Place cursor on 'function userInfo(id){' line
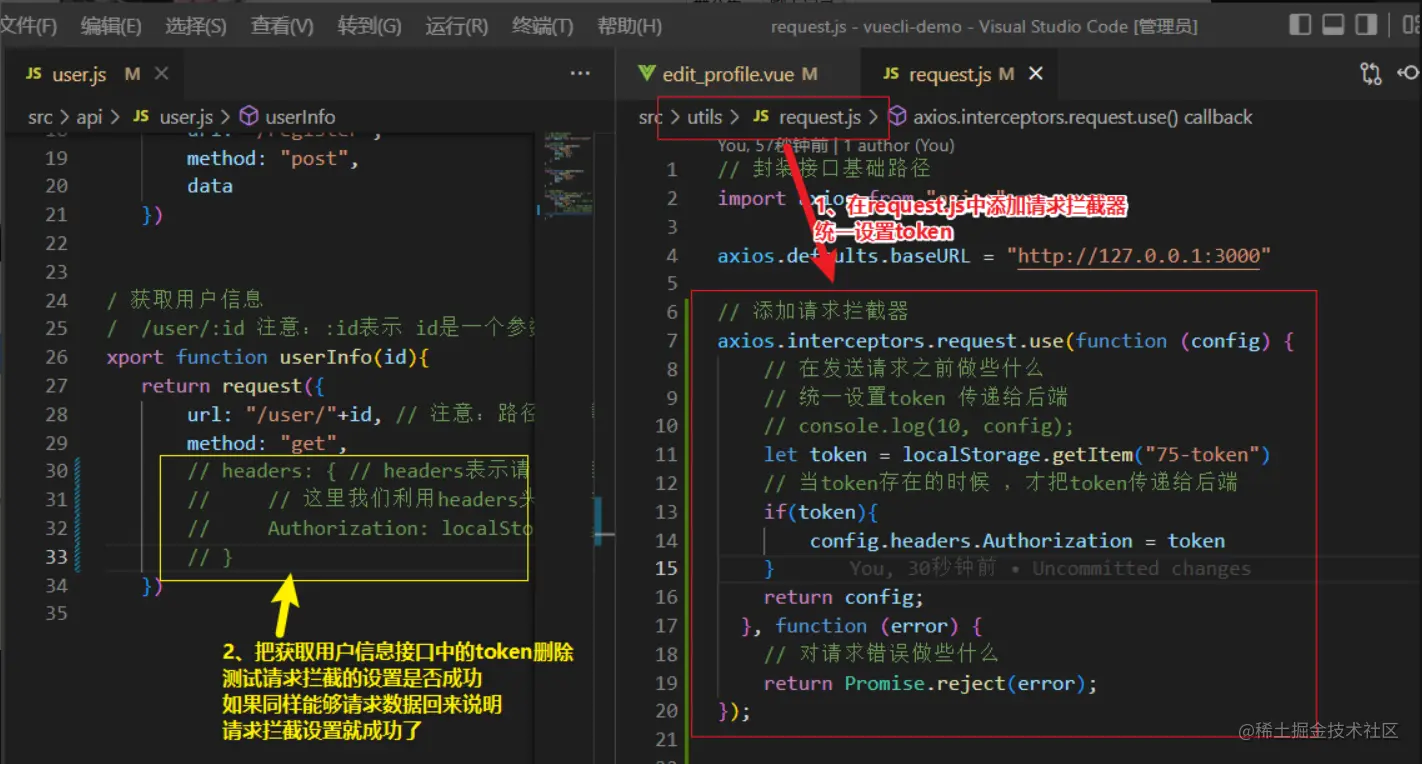This screenshot has width=1422, height=764. [267, 357]
